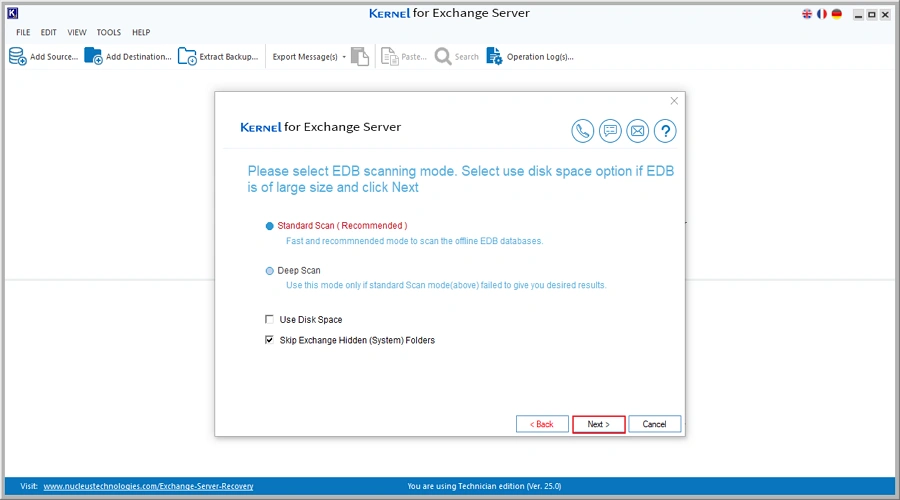Expand the Export Message(s) dropdown arrow
This screenshot has height=500, width=900.
[x=344, y=57]
